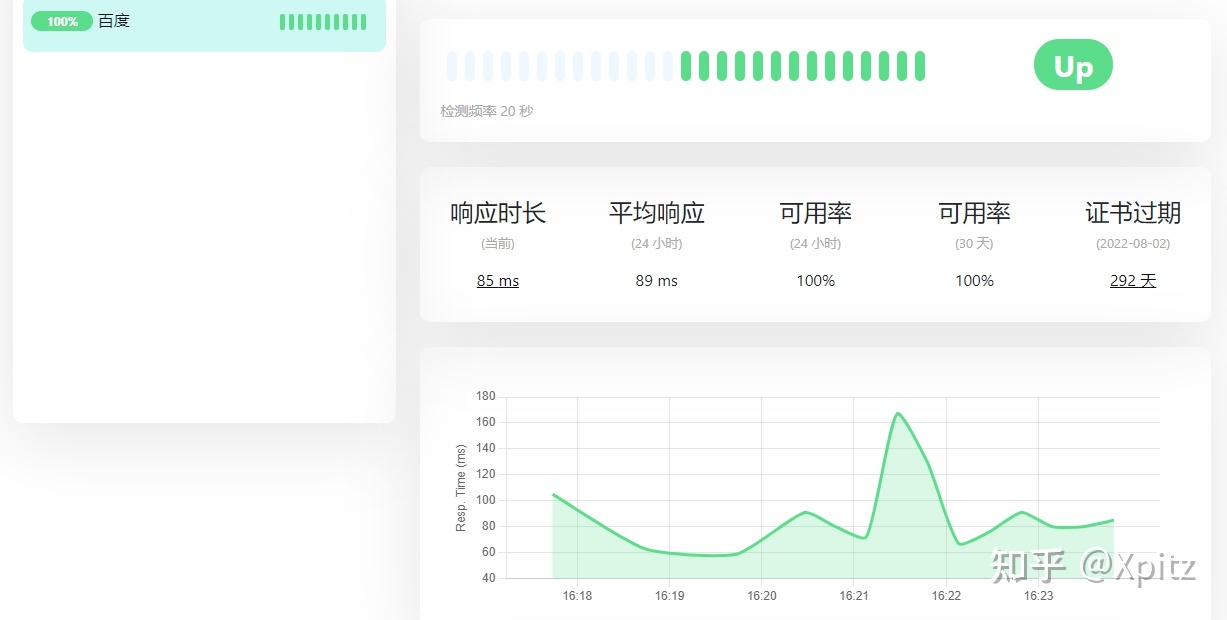Click the 100 value on chart Y axis
1227x620 pixels.
(x=486, y=500)
